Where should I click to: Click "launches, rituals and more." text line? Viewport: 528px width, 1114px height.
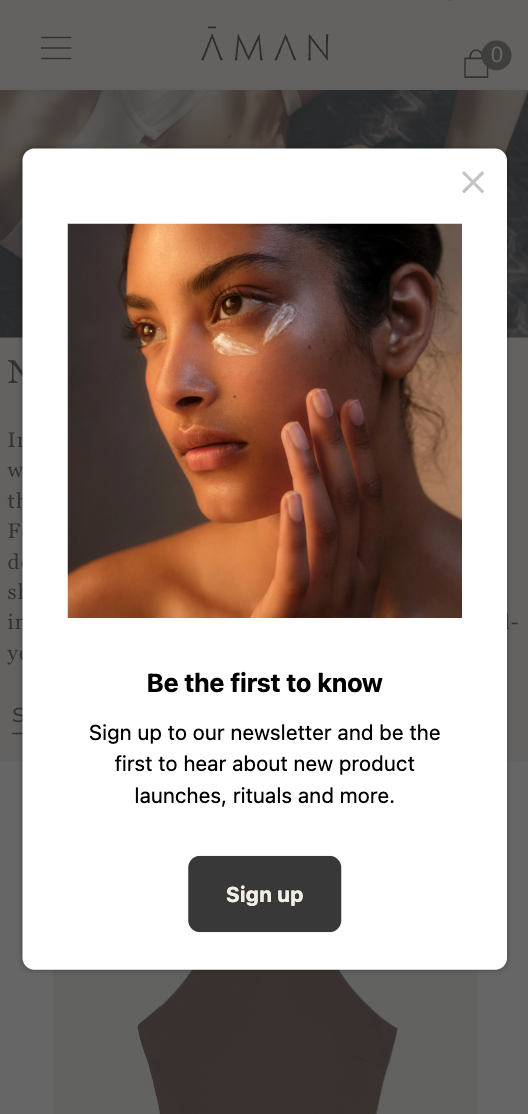coord(264,795)
